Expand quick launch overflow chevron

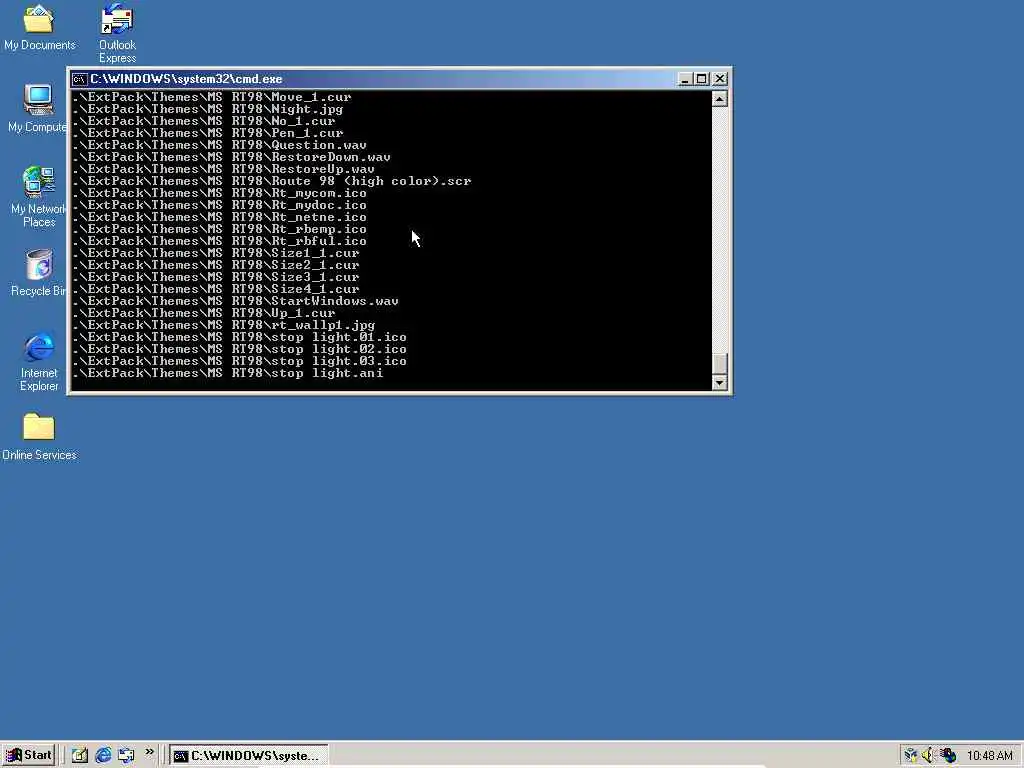[x=150, y=752]
